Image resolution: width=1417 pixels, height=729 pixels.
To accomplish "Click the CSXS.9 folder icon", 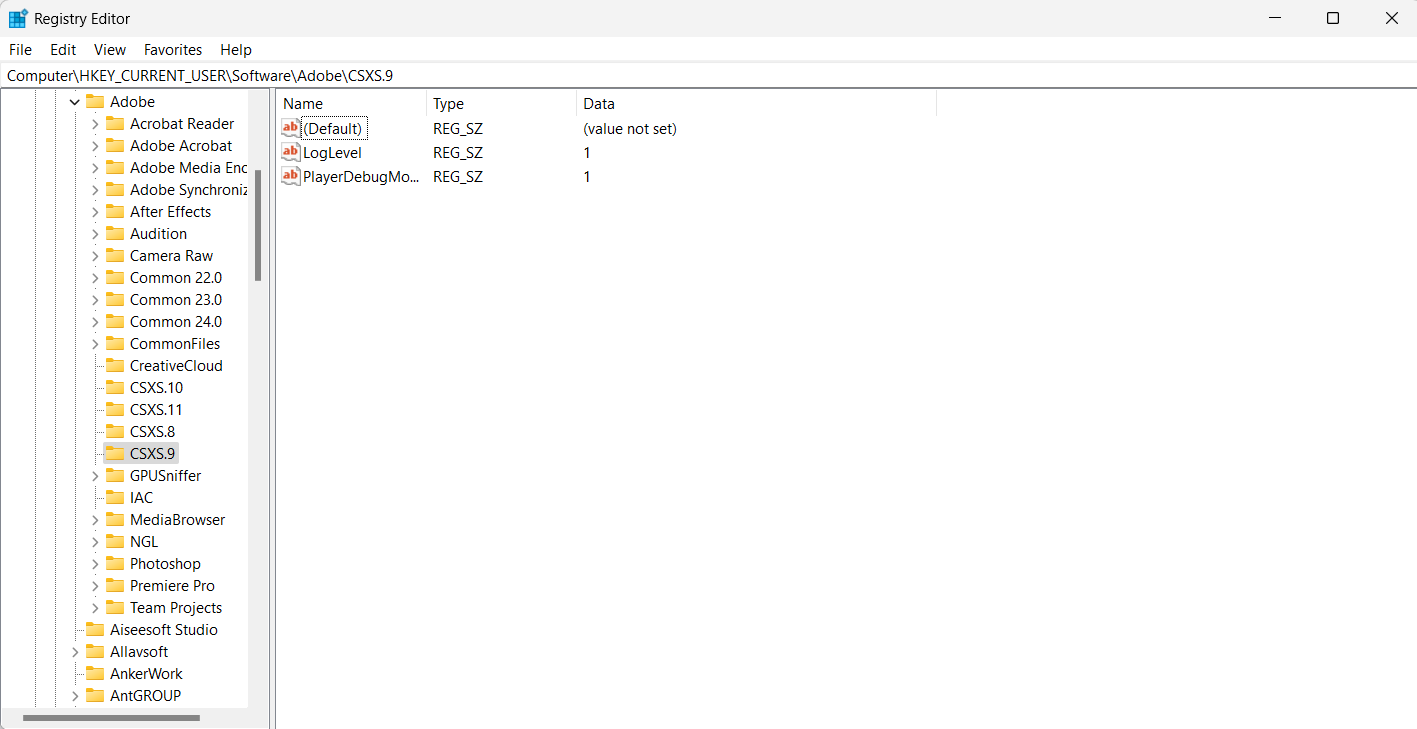I will click(x=115, y=454).
